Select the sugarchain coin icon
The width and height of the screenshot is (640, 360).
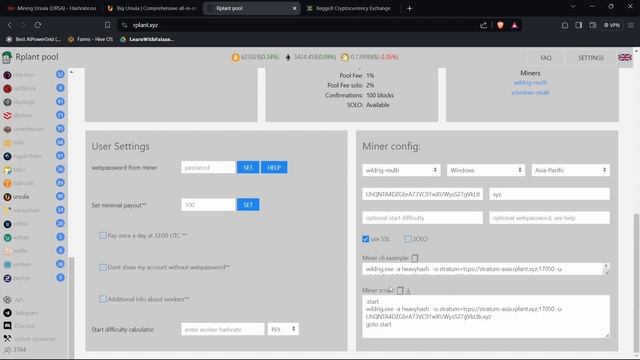pyautogui.click(x=7, y=156)
